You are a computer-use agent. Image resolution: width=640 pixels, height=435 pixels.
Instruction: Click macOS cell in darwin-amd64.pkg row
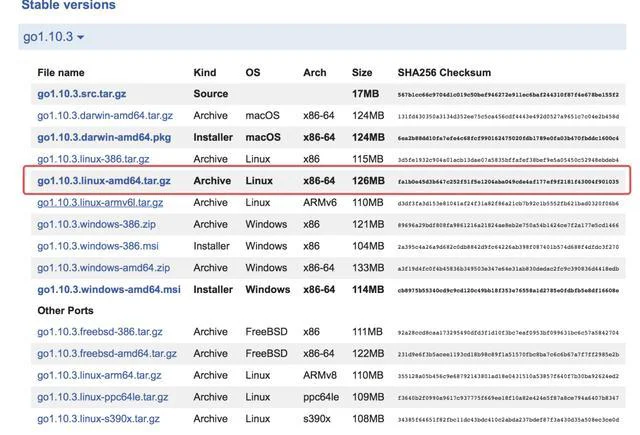pyautogui.click(x=263, y=138)
